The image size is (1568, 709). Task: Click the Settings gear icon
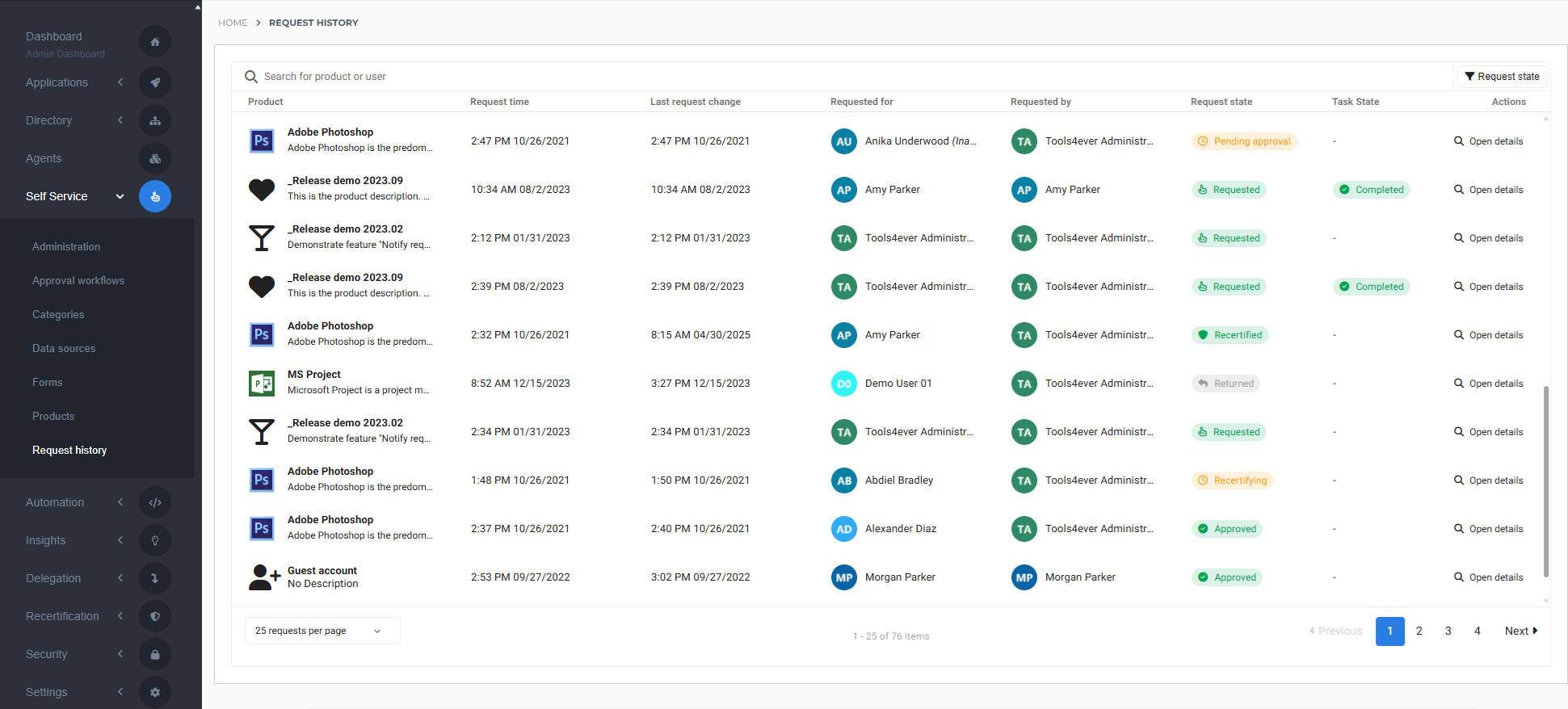coord(154,692)
